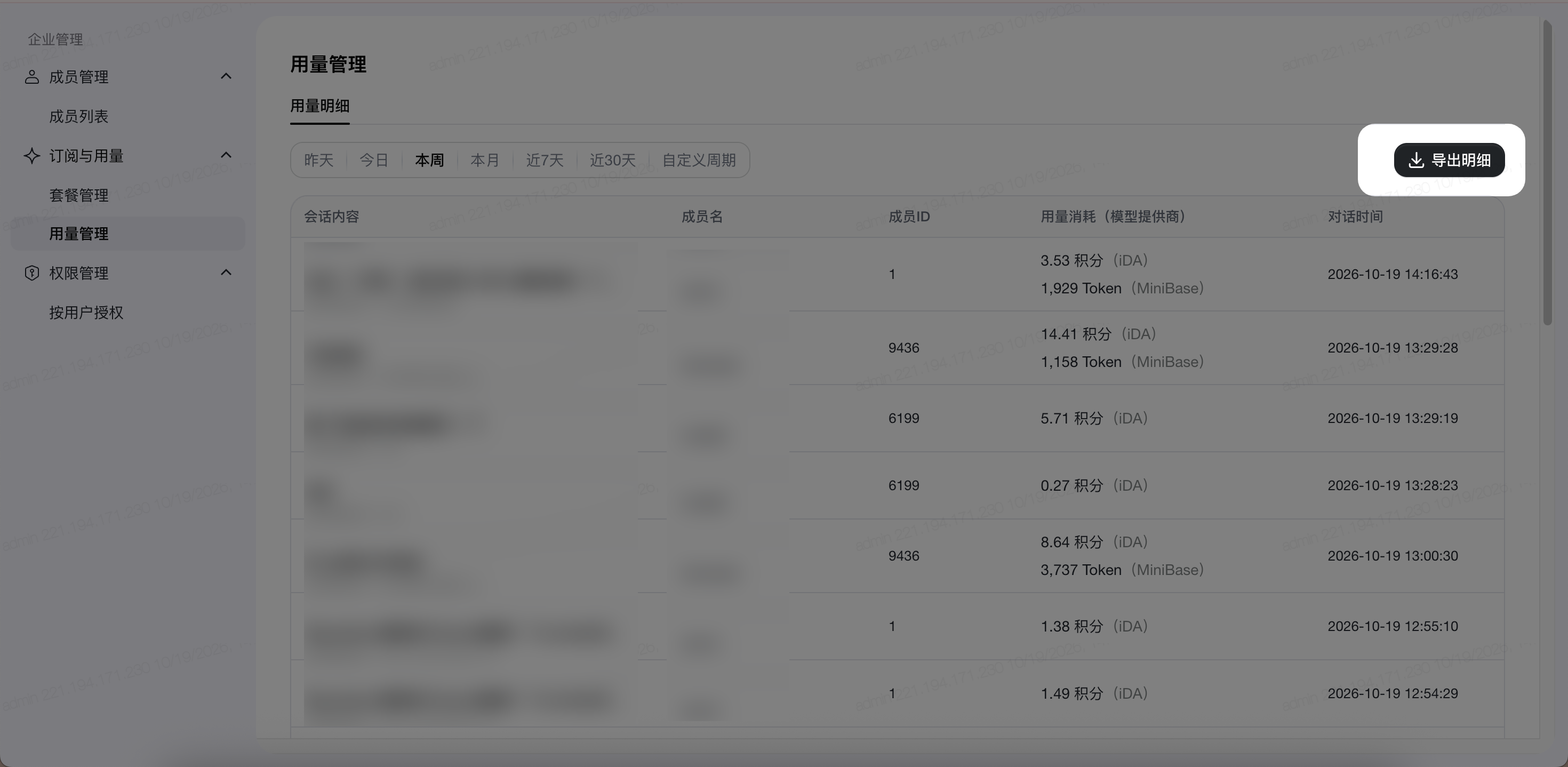Click the 成员管理 person icon
The image size is (1568, 767).
(x=31, y=77)
